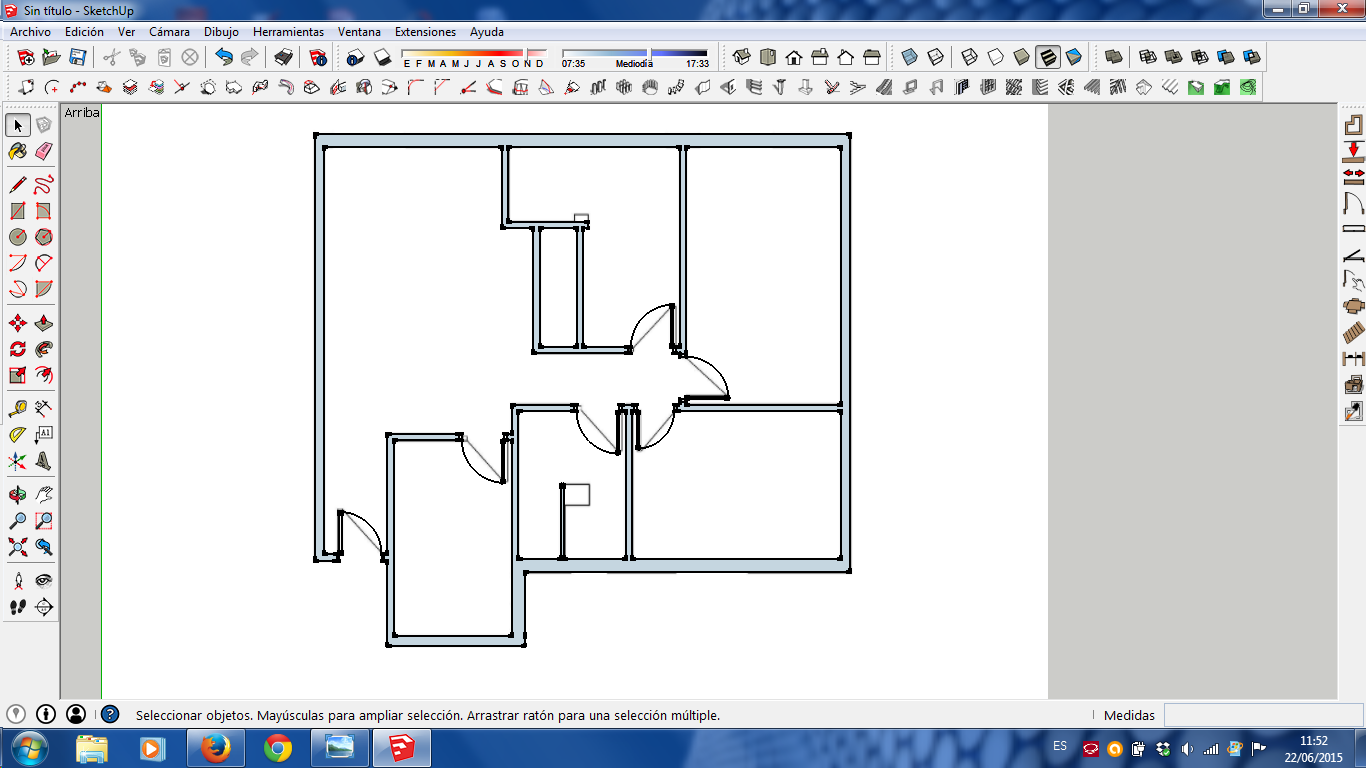Select the Move tool
The image size is (1366, 768).
tap(18, 323)
